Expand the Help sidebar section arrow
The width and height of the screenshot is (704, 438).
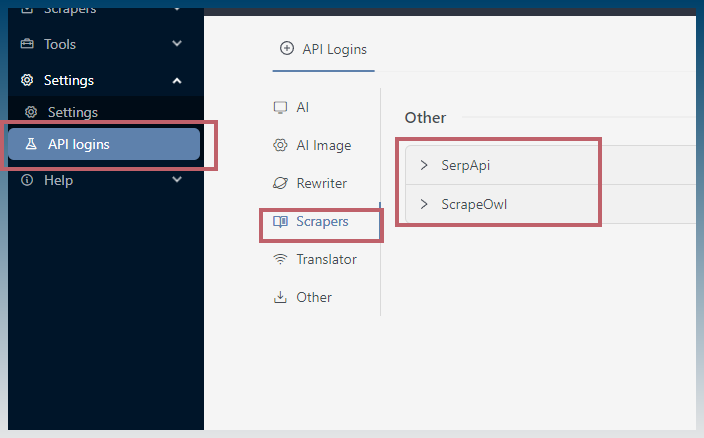(177, 180)
